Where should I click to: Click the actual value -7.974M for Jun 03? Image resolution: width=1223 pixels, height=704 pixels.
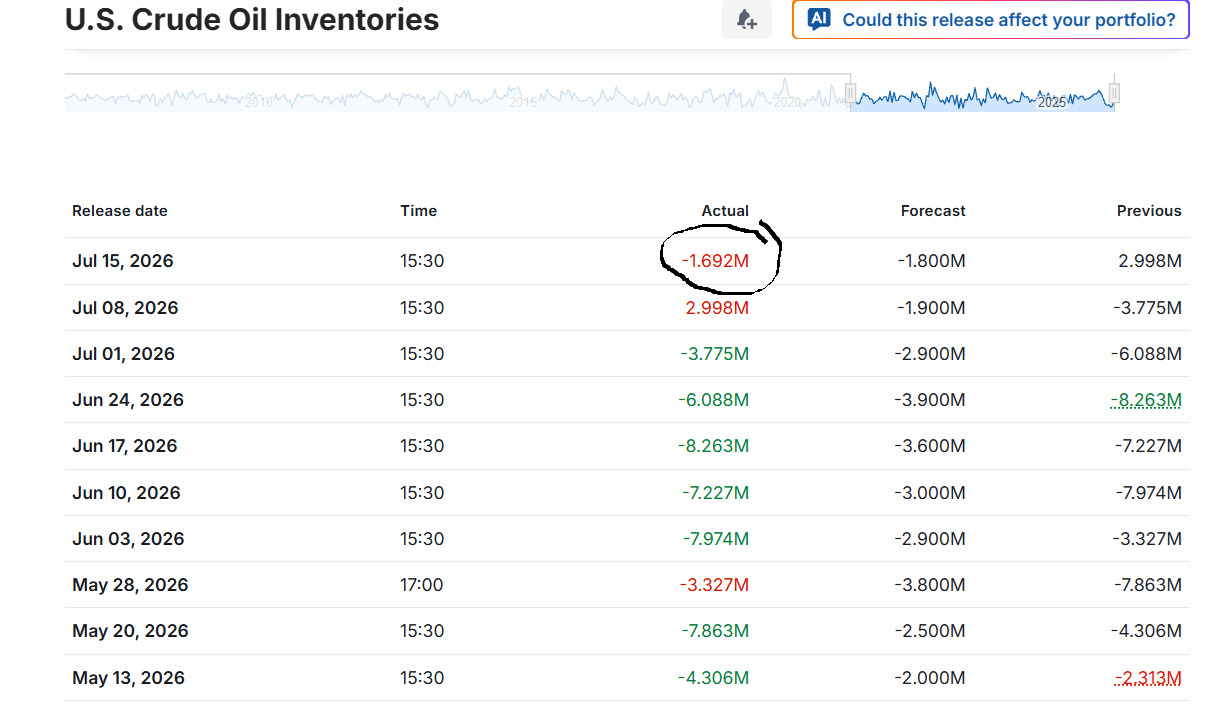coord(714,539)
